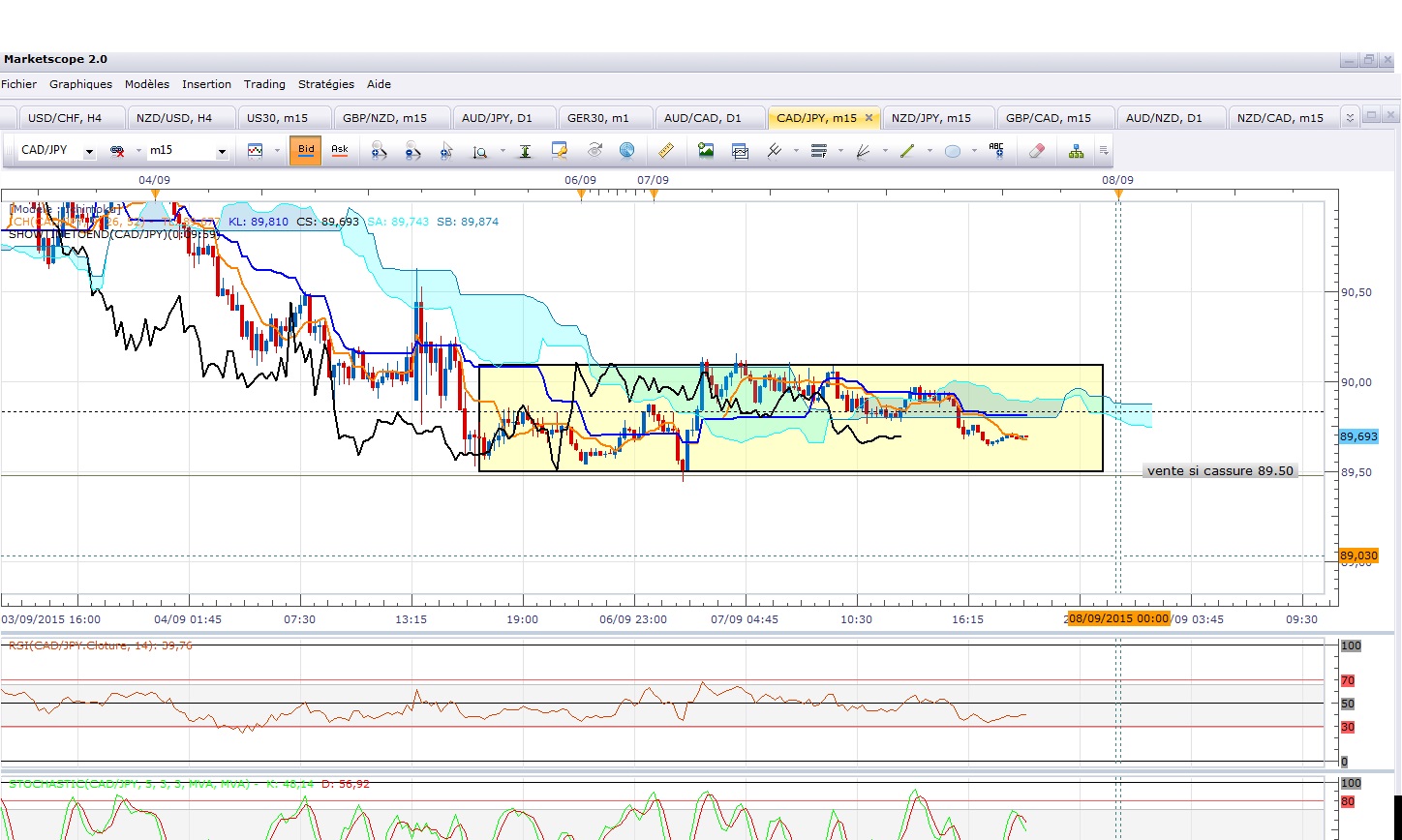Click the 08/09/2015 00:00 time label
Screen dimensions: 1402x840
1119,618
